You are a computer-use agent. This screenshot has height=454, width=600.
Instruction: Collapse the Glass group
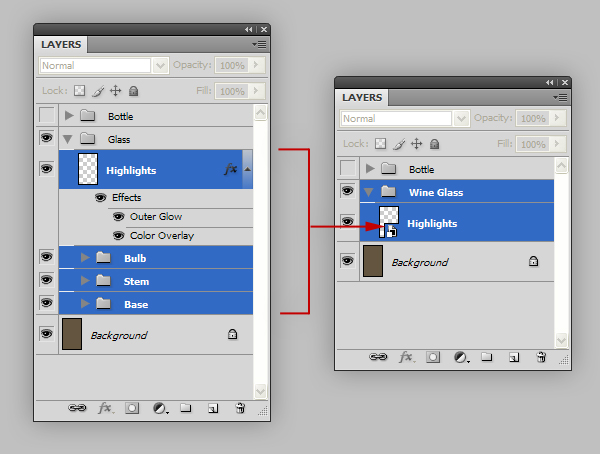(68, 139)
